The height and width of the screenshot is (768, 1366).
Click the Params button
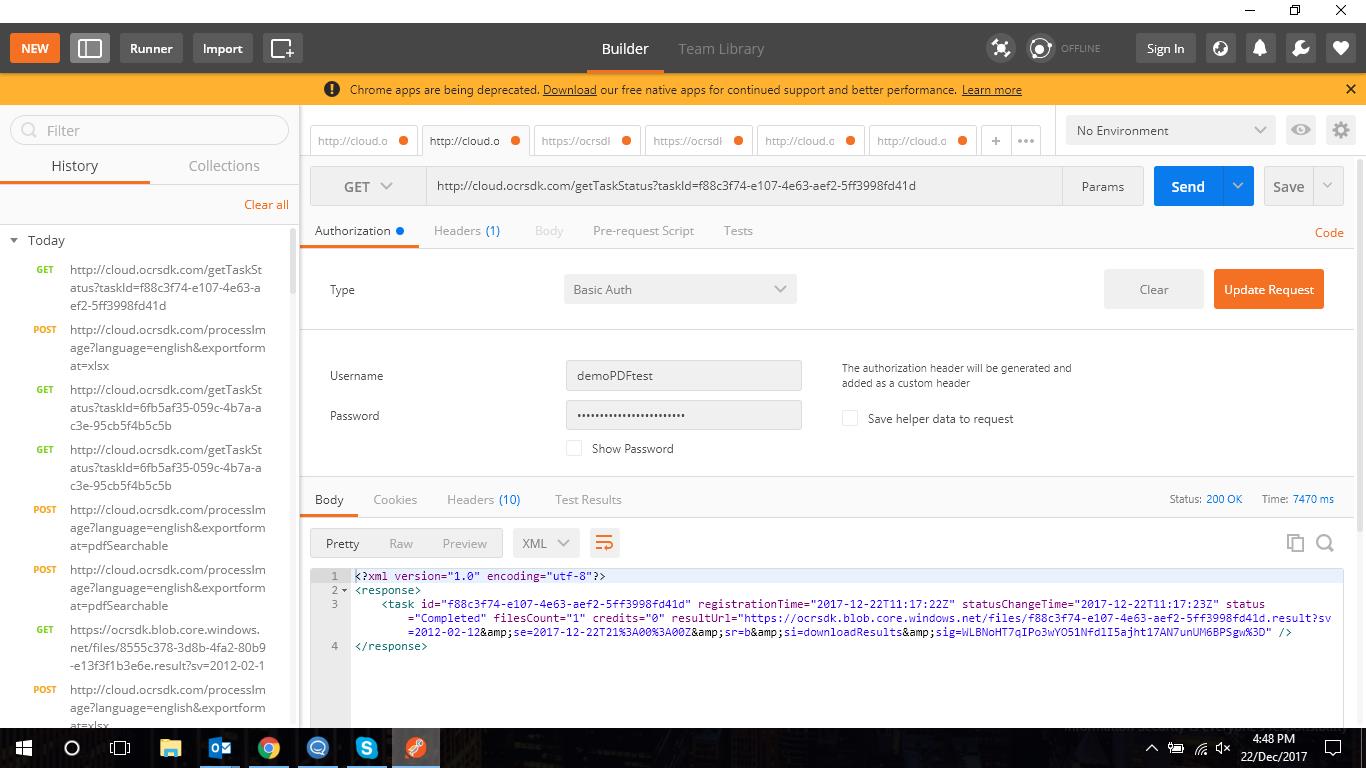1102,186
